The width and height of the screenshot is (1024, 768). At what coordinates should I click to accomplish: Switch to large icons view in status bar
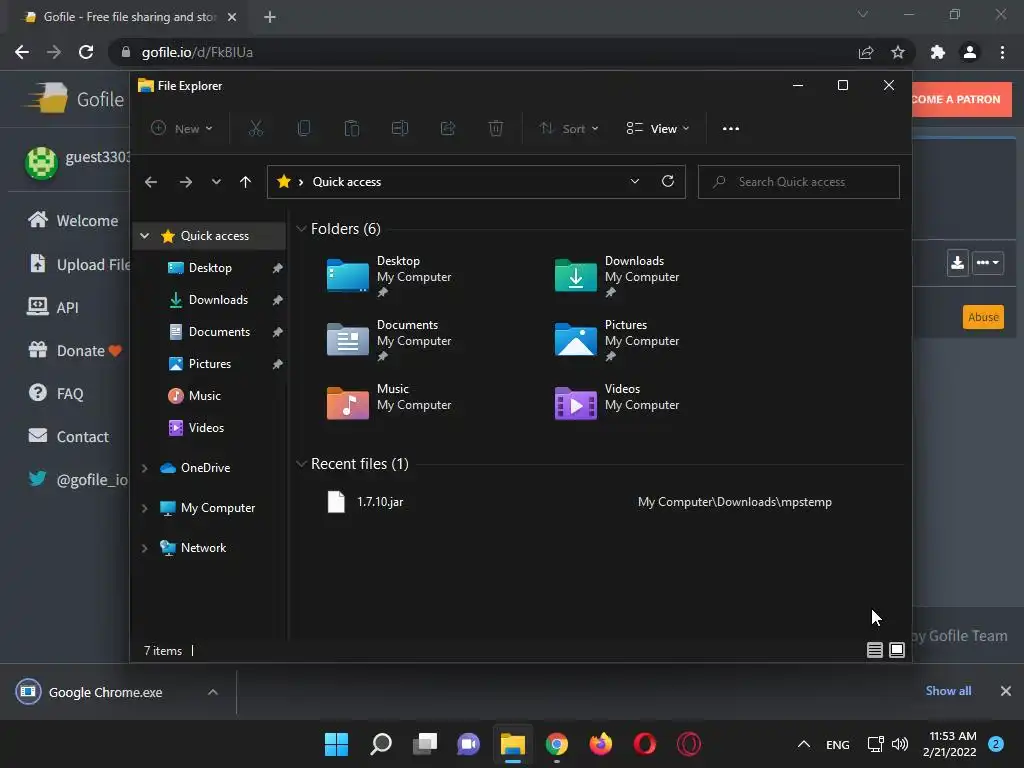tap(897, 650)
